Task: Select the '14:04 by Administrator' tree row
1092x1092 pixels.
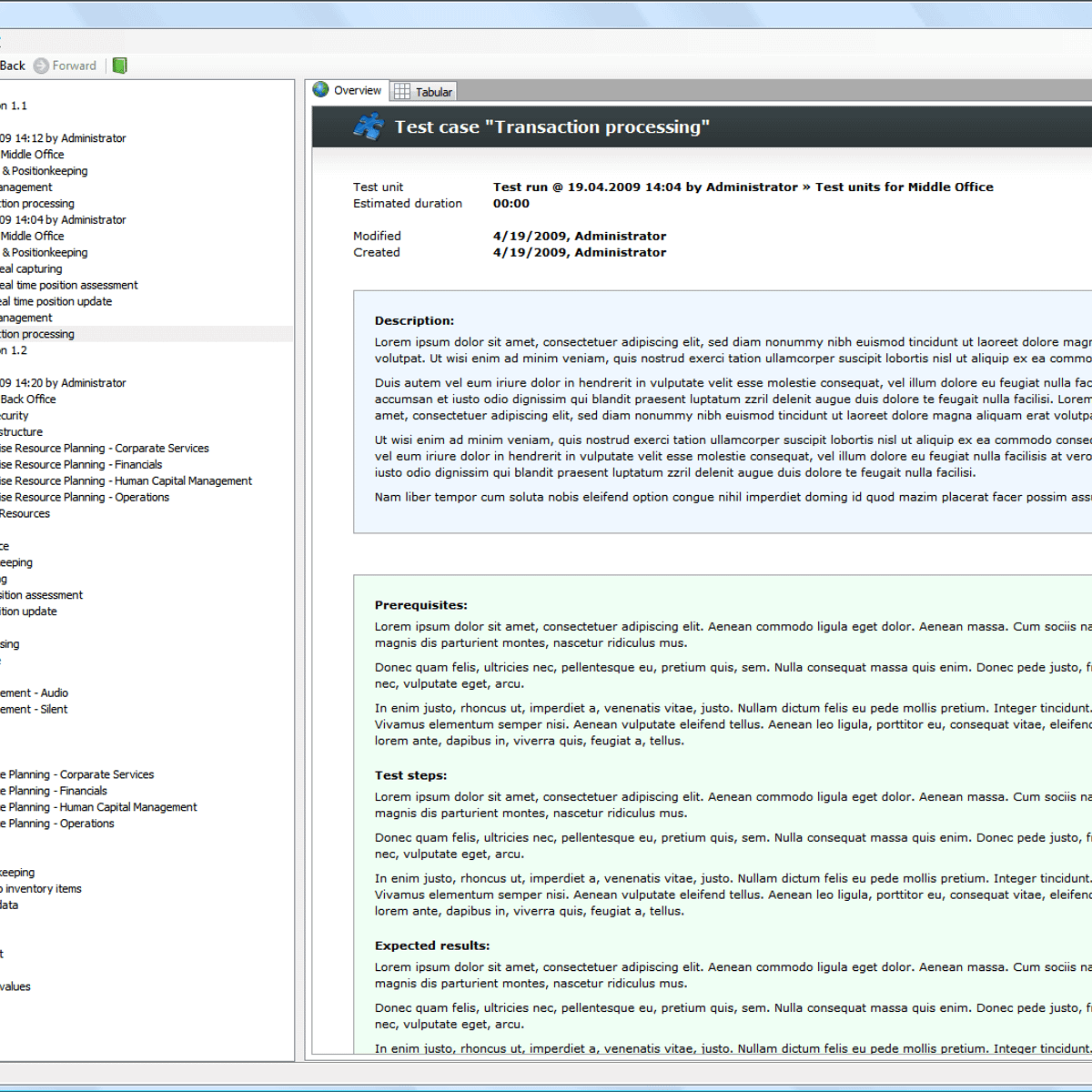Action: [x=63, y=220]
